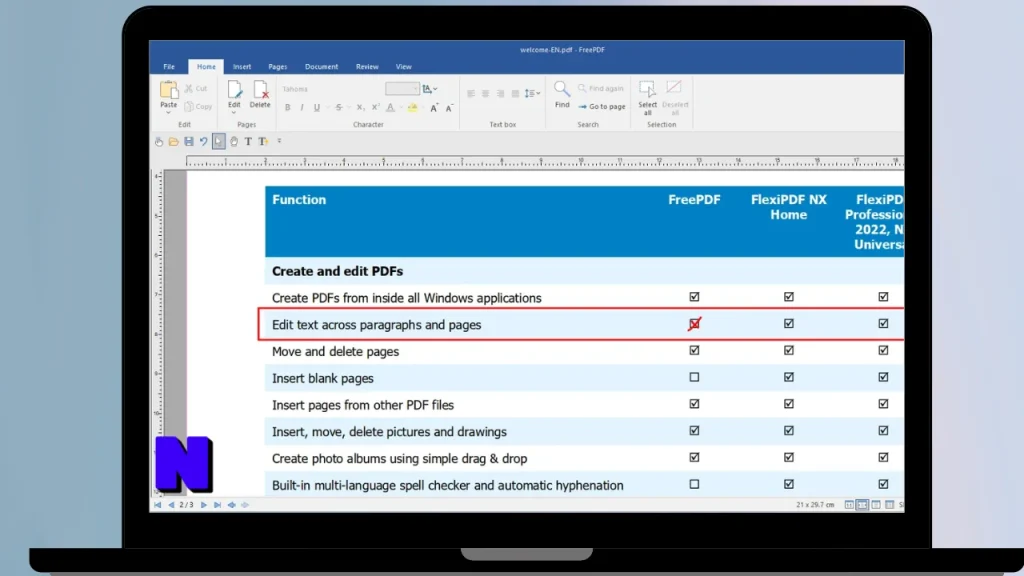The width and height of the screenshot is (1024, 576).
Task: Click the Delete page icon
Action: tap(260, 90)
